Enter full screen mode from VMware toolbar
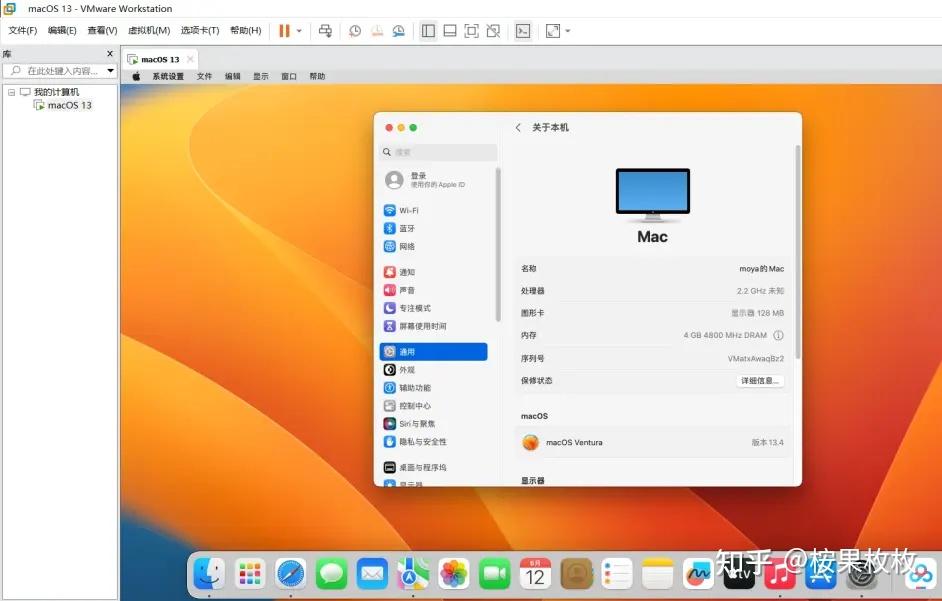The width and height of the screenshot is (942, 601). (472, 31)
